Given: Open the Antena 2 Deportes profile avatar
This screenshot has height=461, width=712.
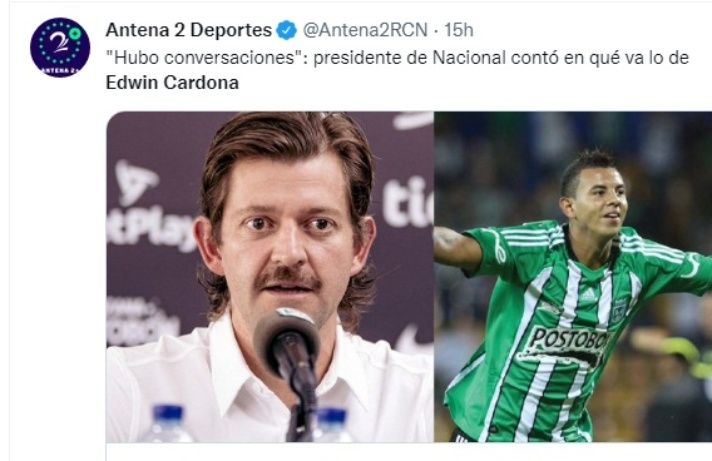Looking at the screenshot, I should tap(60, 47).
